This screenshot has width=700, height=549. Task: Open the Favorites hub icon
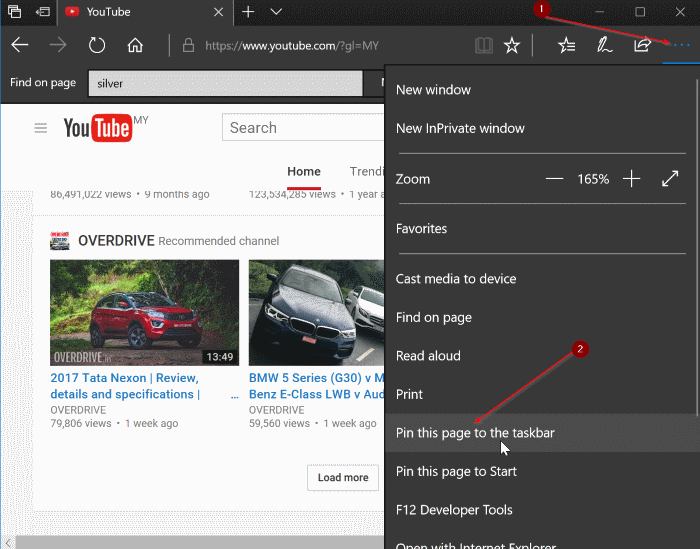tap(566, 45)
